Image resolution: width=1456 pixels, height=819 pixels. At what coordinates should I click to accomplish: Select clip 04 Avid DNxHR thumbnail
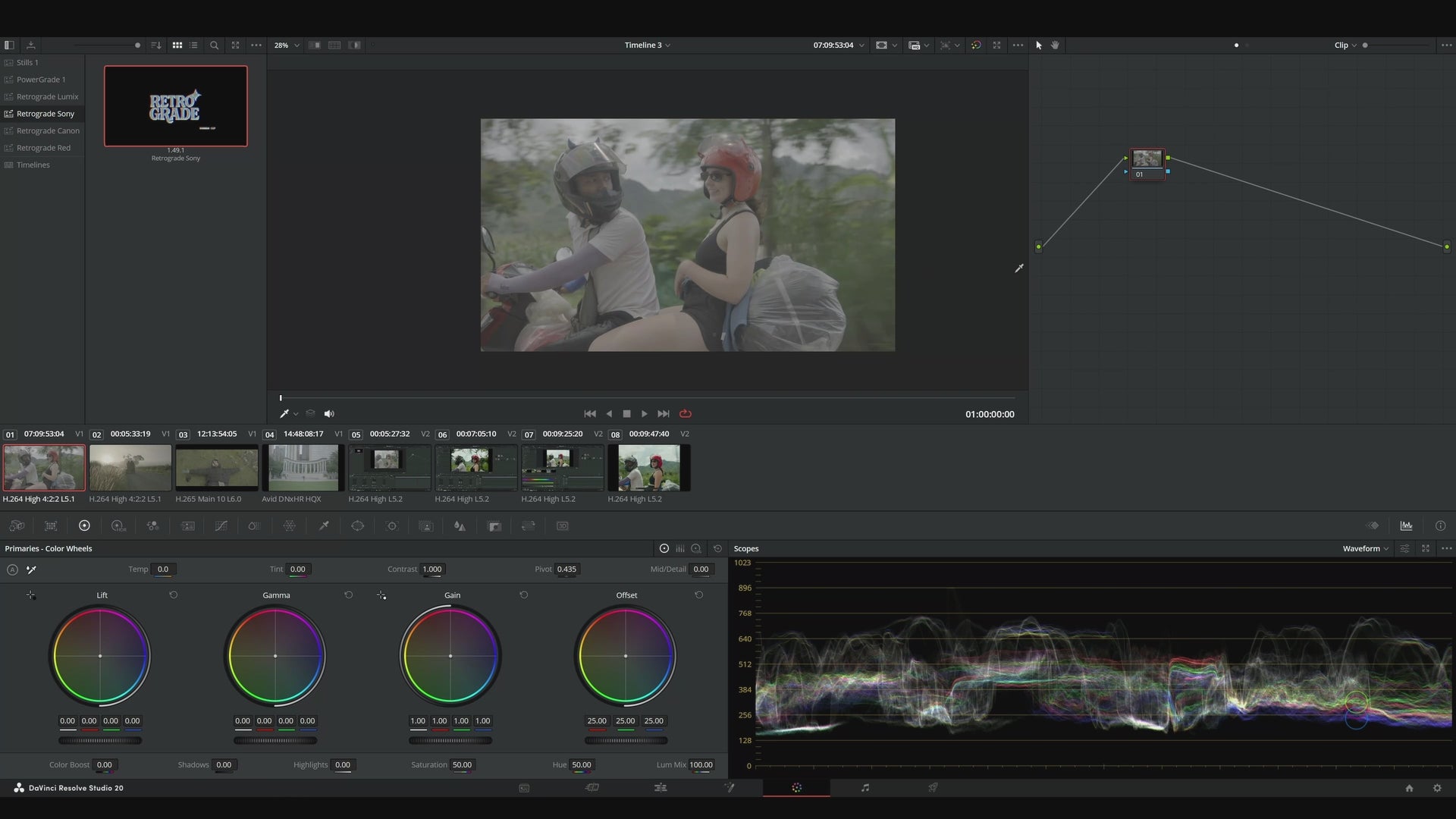[303, 468]
